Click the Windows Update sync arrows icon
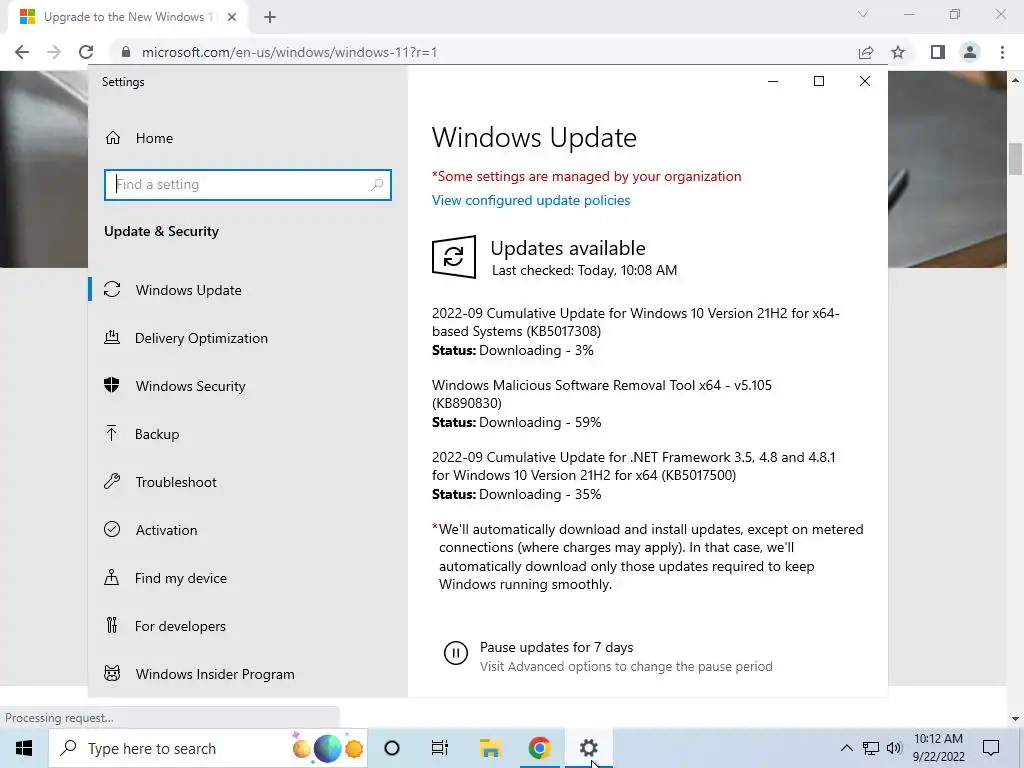This screenshot has width=1024, height=768. click(112, 289)
